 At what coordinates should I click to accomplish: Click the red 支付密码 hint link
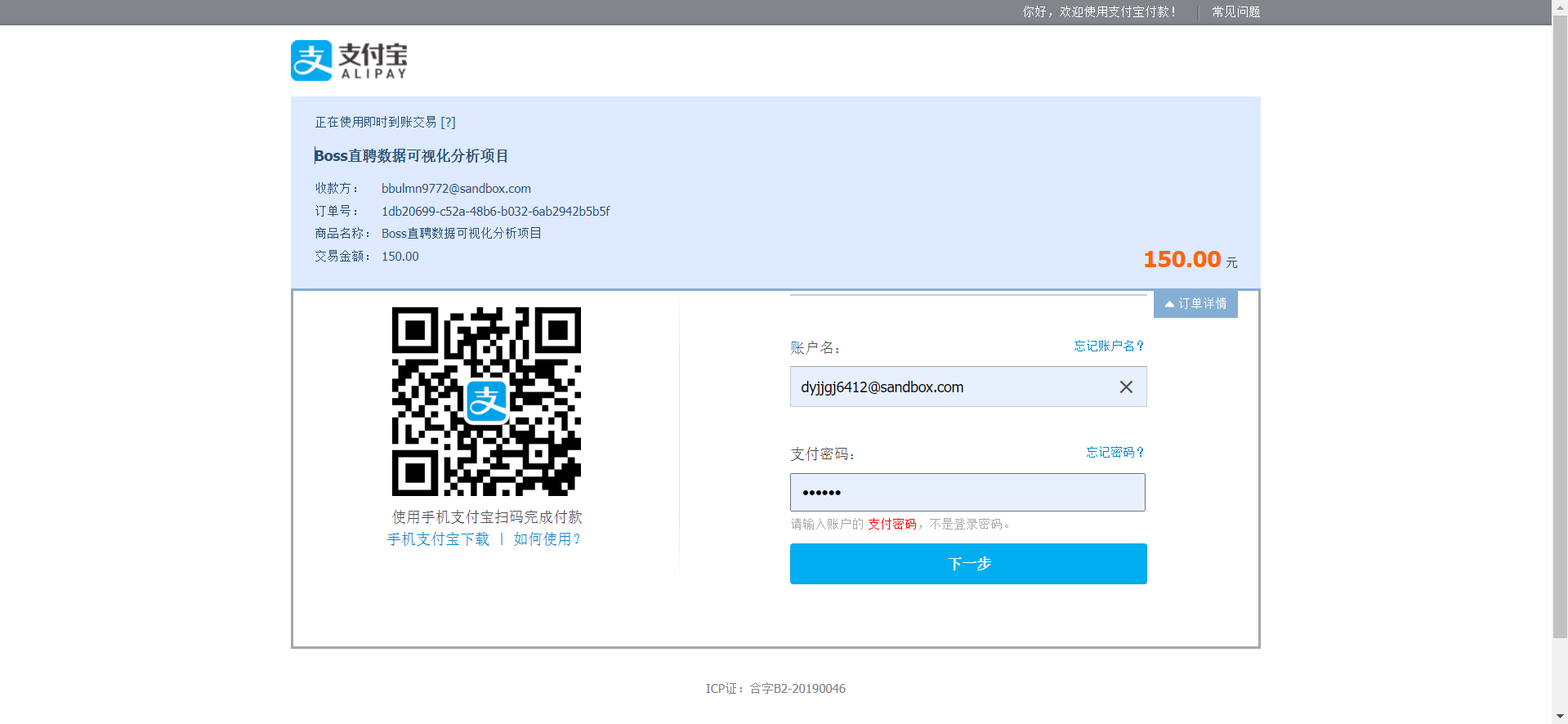pos(892,524)
